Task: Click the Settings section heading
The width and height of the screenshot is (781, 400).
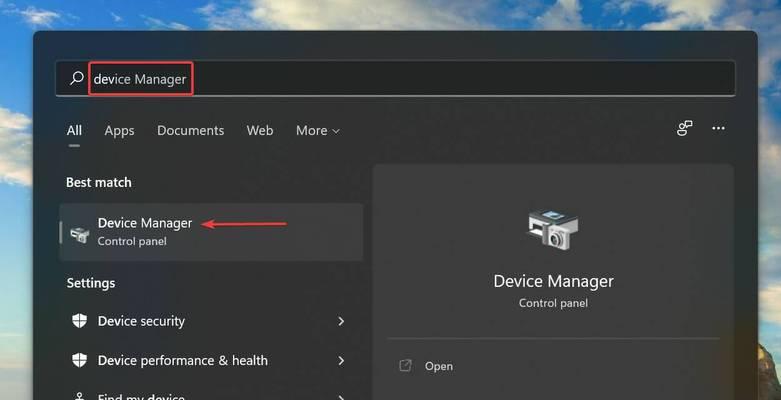Action: pos(91,283)
